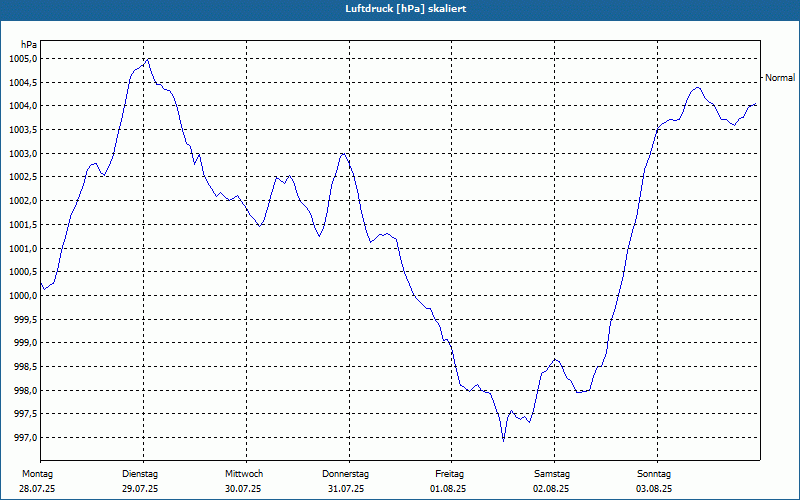The width and height of the screenshot is (800, 500).
Task: Click the date 01.08.25
Action: tap(448, 489)
